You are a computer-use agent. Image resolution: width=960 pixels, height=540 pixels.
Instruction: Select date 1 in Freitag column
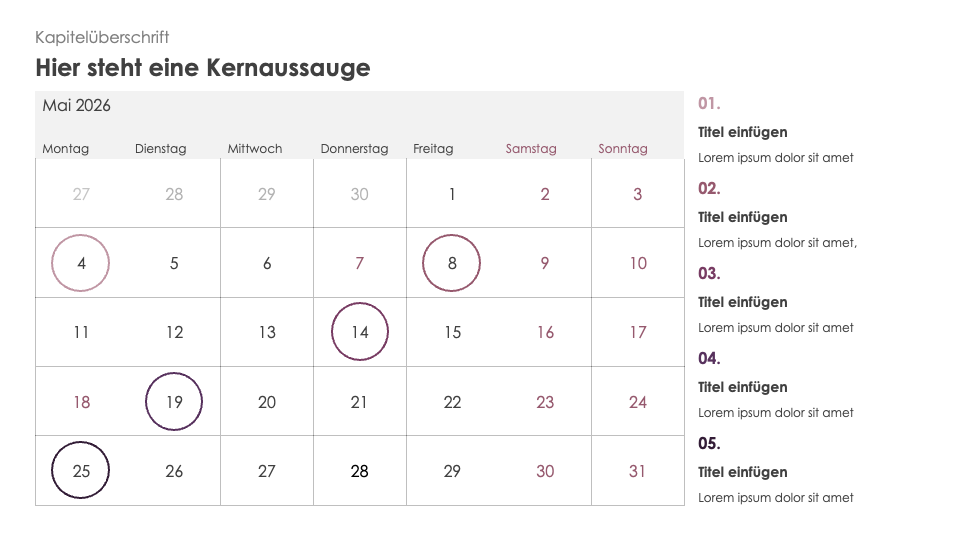tap(452, 194)
